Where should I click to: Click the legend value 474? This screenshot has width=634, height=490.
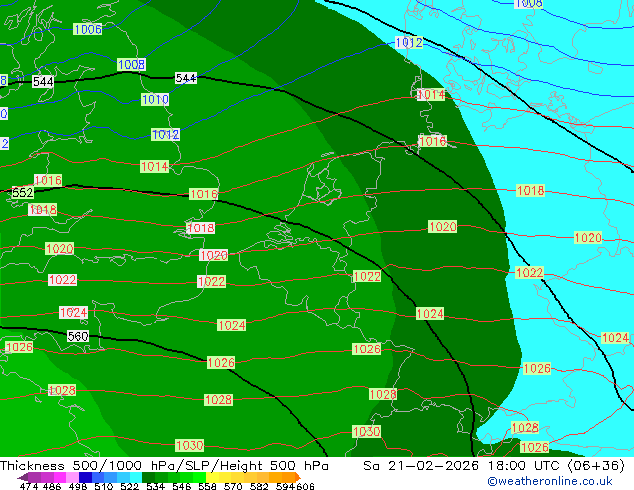coord(29,486)
